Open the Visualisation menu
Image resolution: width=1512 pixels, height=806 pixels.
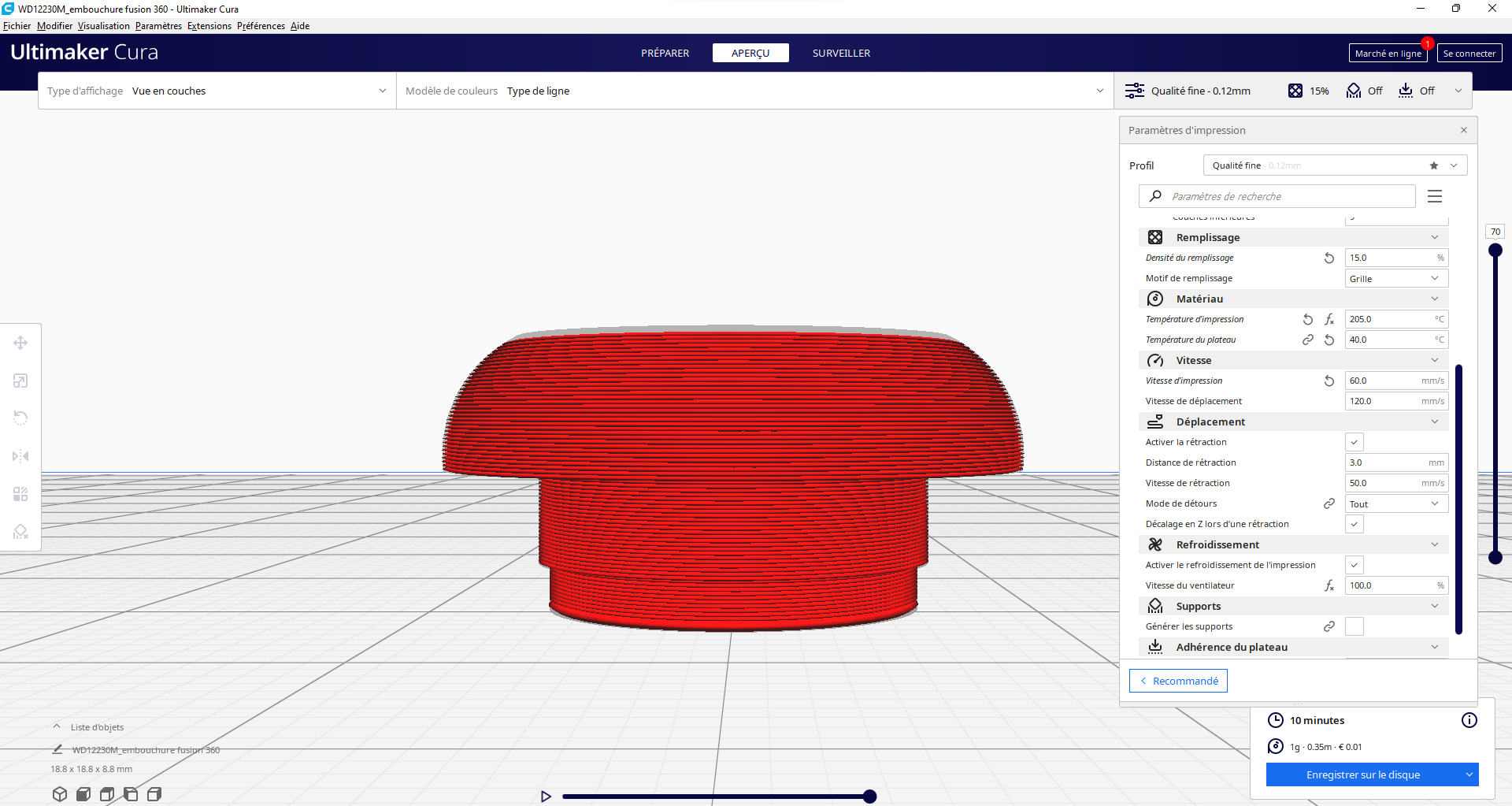[103, 26]
